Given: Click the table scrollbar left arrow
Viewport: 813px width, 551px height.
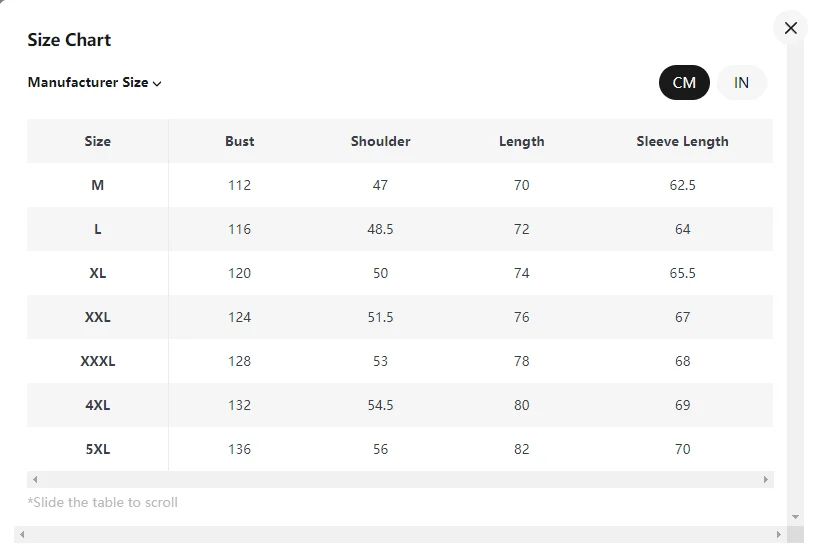Looking at the screenshot, I should pos(35,479).
